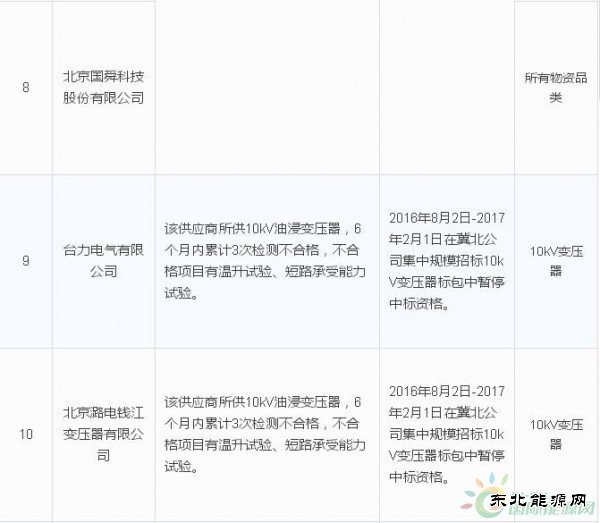Click company name 台力电气有限公司
This screenshot has height=523, width=600.
point(103,262)
